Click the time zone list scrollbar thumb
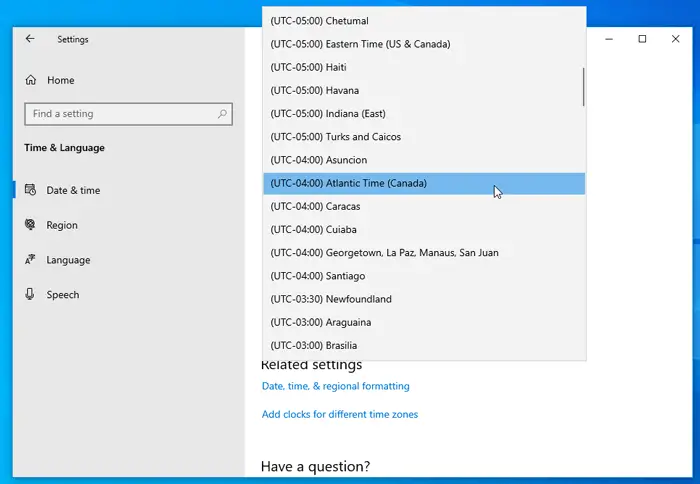Image resolution: width=700 pixels, height=484 pixels. point(583,87)
